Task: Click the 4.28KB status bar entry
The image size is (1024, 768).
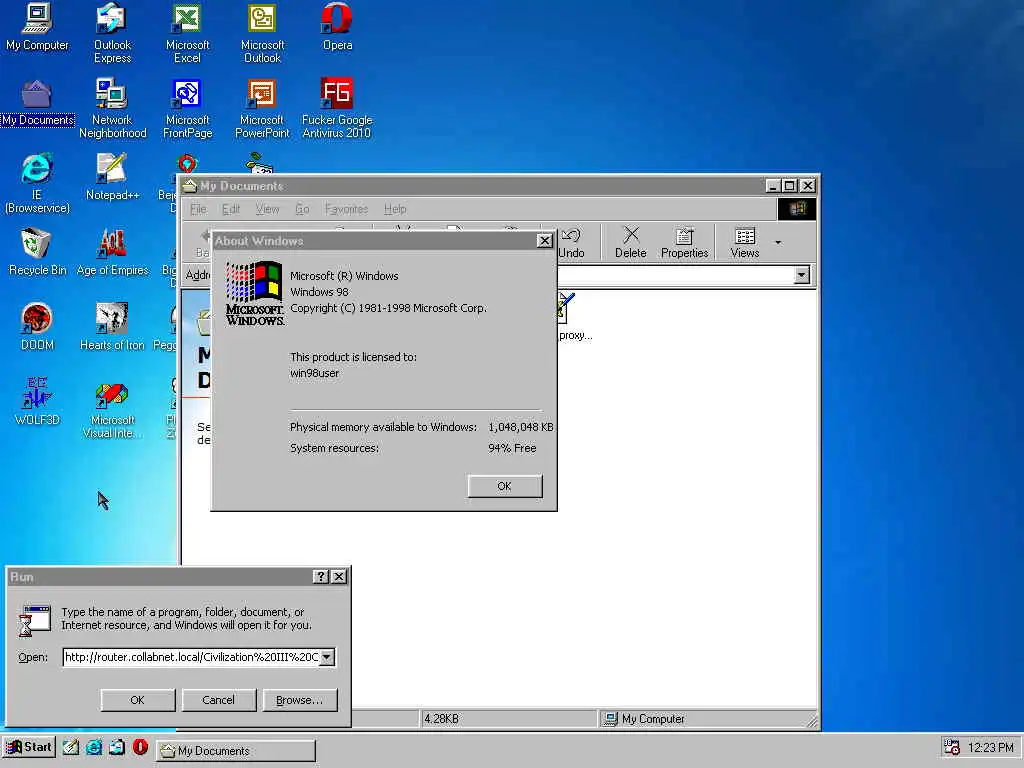Action: (507, 719)
